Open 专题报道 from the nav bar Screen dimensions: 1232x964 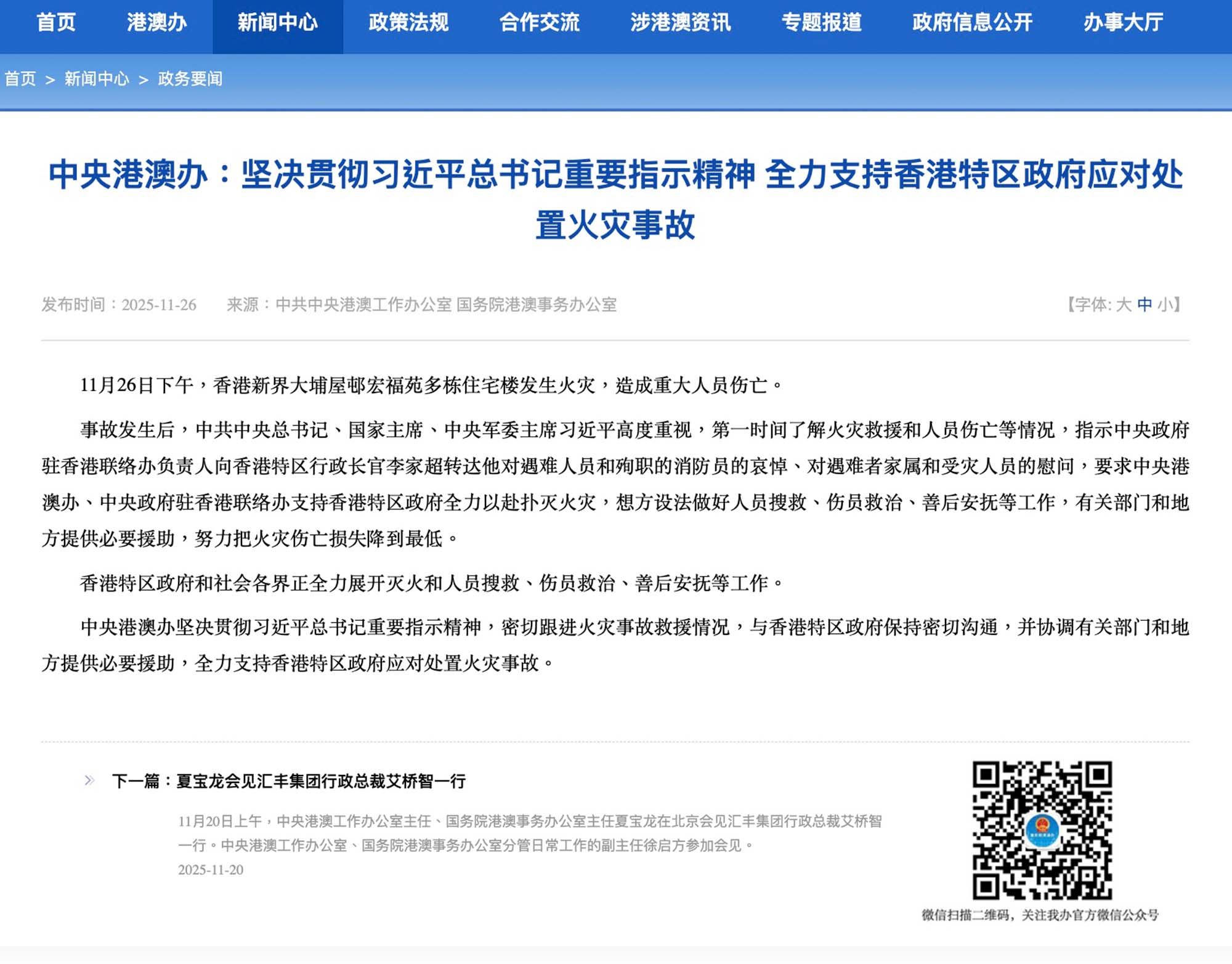821,23
